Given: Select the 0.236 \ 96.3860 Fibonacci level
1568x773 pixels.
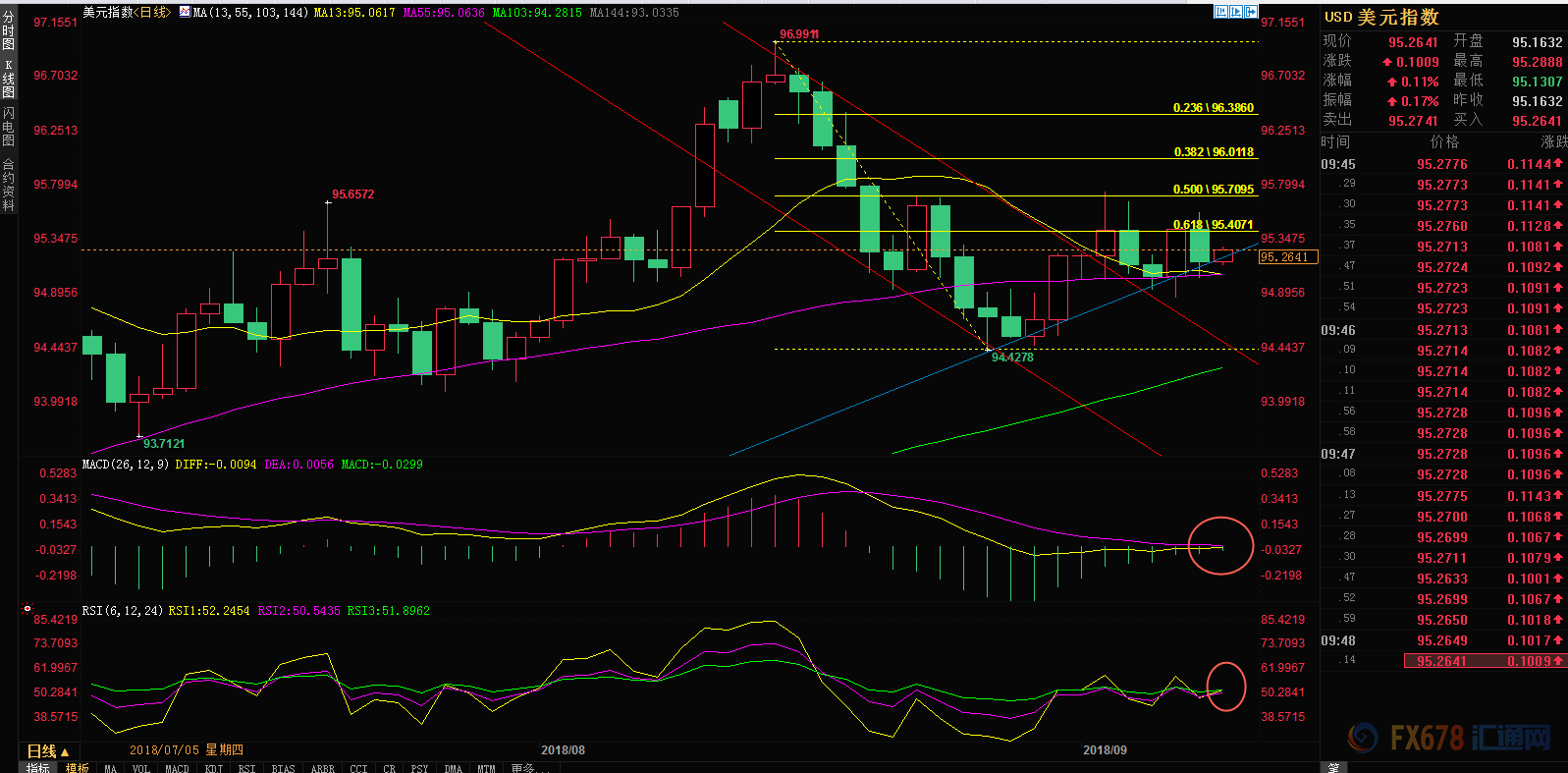Looking at the screenshot, I should (x=1214, y=108).
